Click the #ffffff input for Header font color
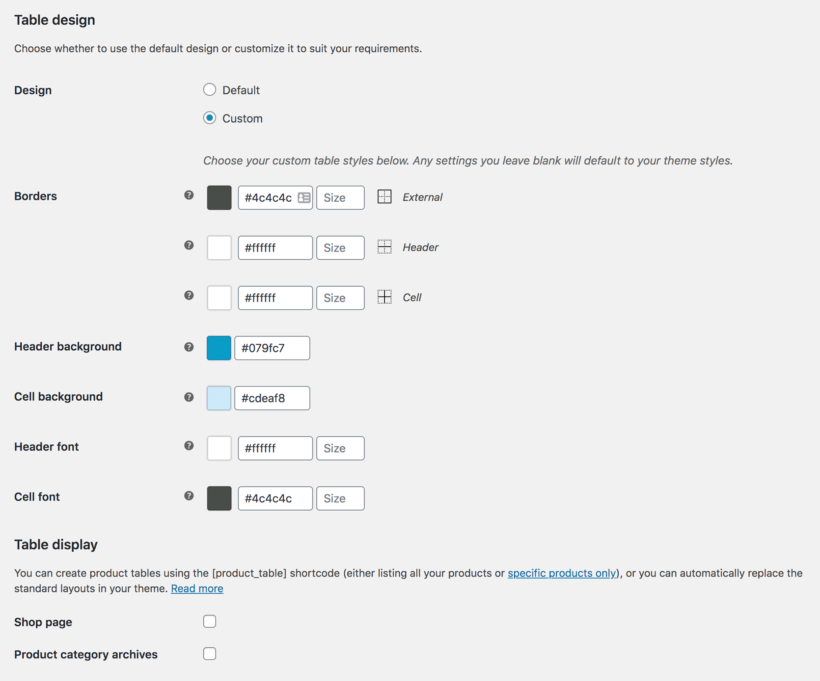This screenshot has height=681, width=820. click(x=274, y=447)
